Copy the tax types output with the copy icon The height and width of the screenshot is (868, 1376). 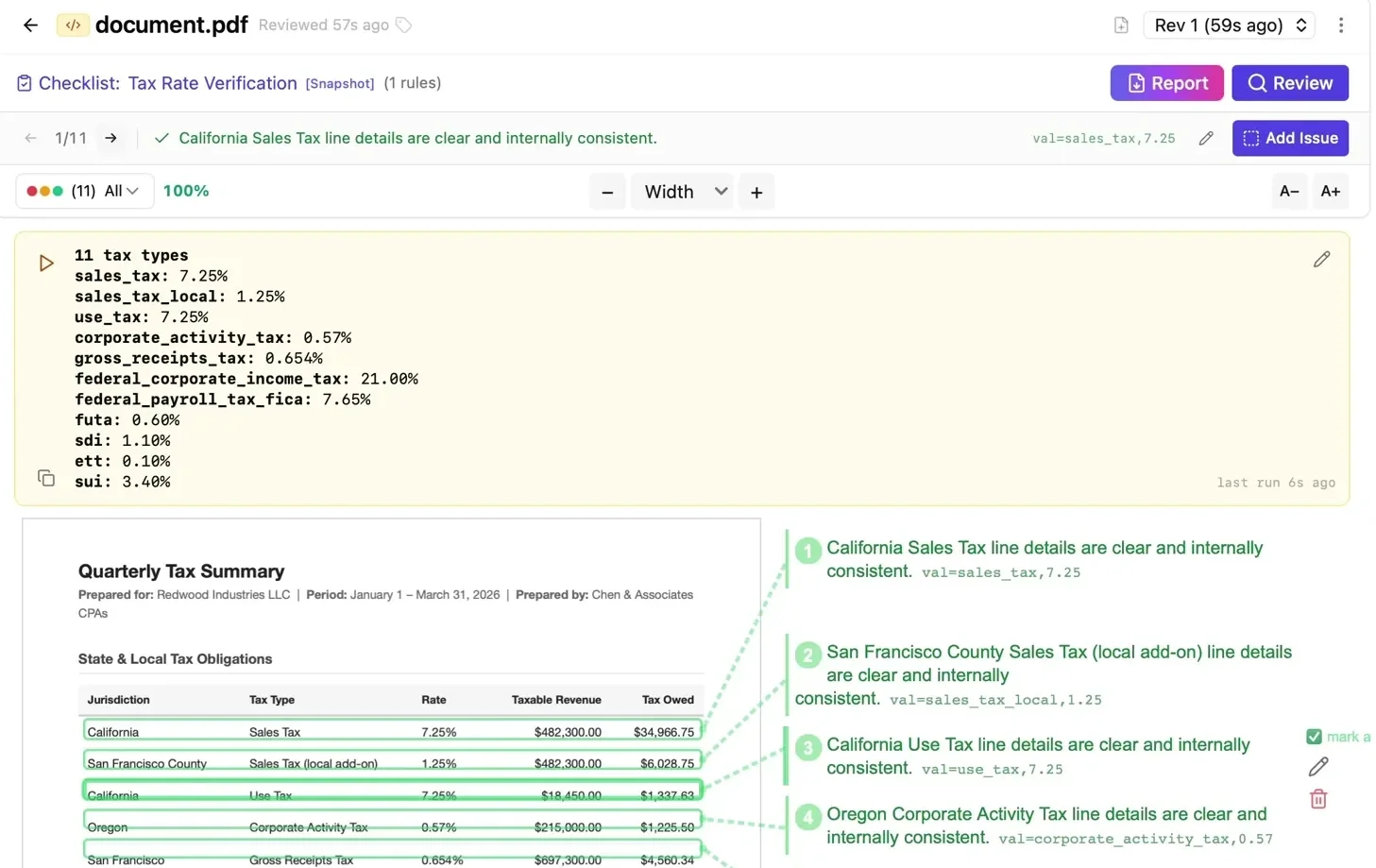(x=46, y=478)
